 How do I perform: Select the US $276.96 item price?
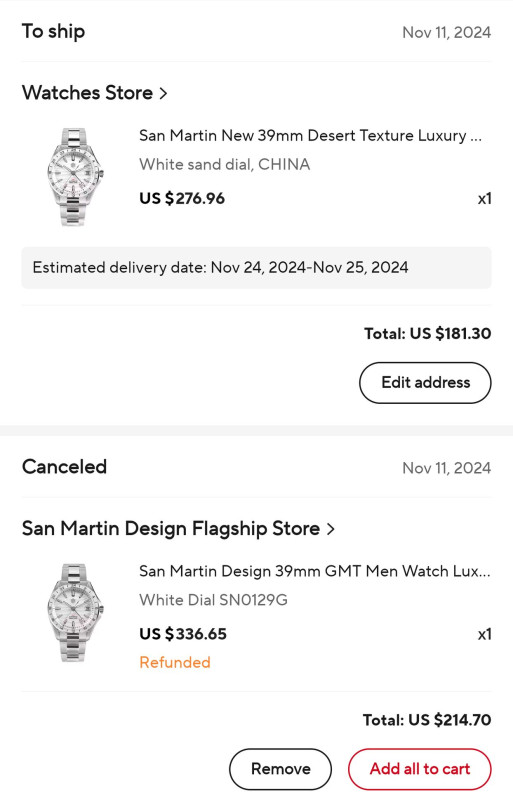tap(182, 198)
